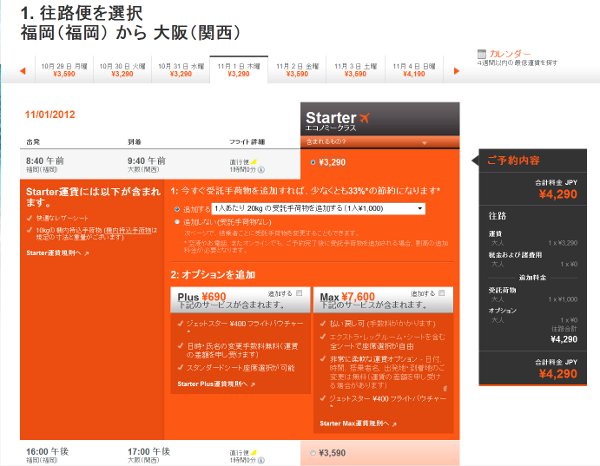The width and height of the screenshot is (600, 466).
Task: Select 11月1日 木曜 ¥3,290 date tab
Action: tap(239, 70)
